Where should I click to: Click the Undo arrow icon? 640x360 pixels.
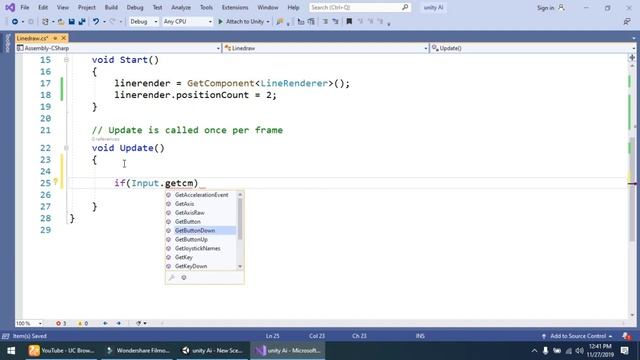pos(96,22)
